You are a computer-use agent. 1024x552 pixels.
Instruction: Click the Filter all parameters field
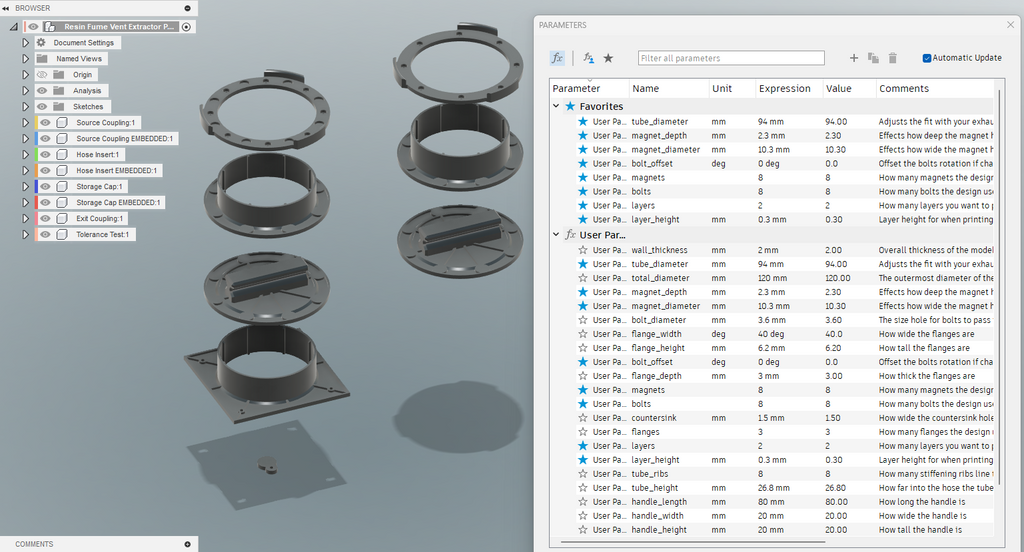731,58
